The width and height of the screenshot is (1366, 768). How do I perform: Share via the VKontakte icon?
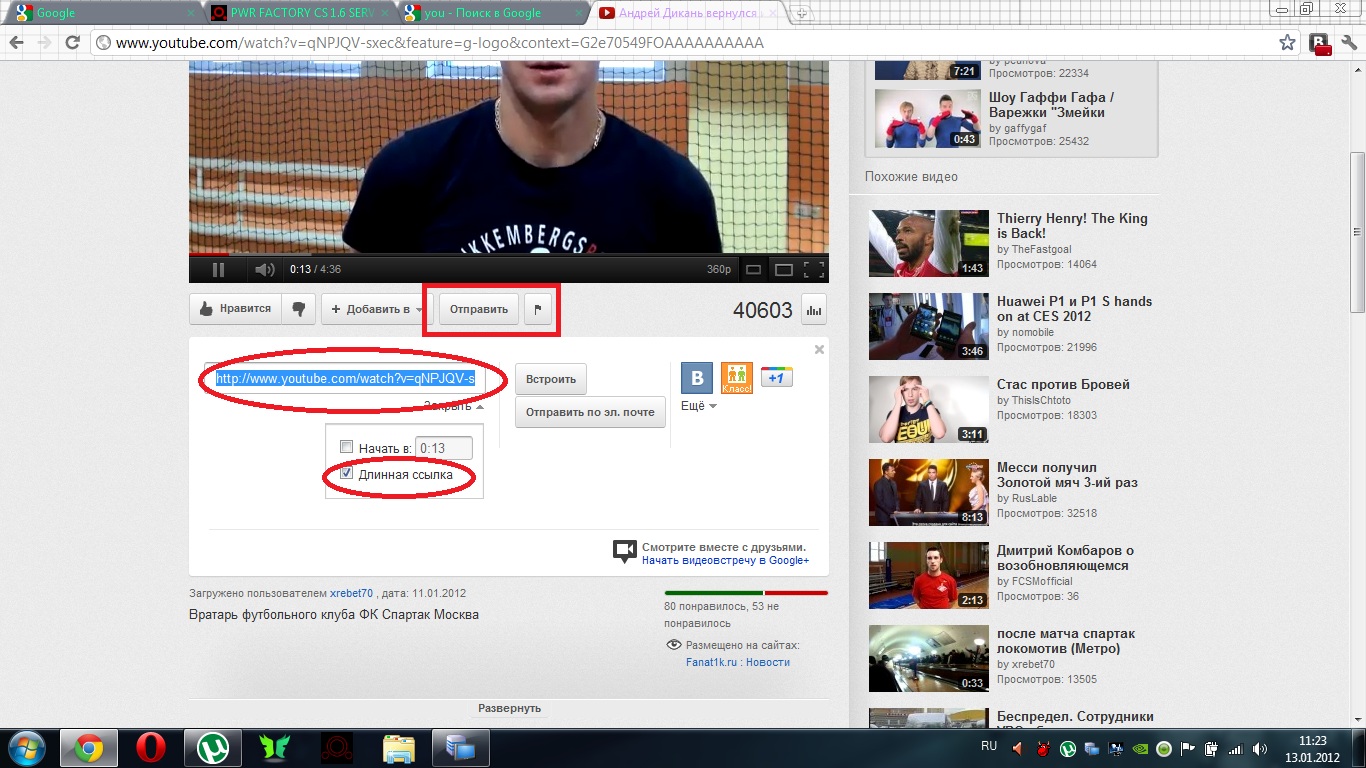pos(696,378)
